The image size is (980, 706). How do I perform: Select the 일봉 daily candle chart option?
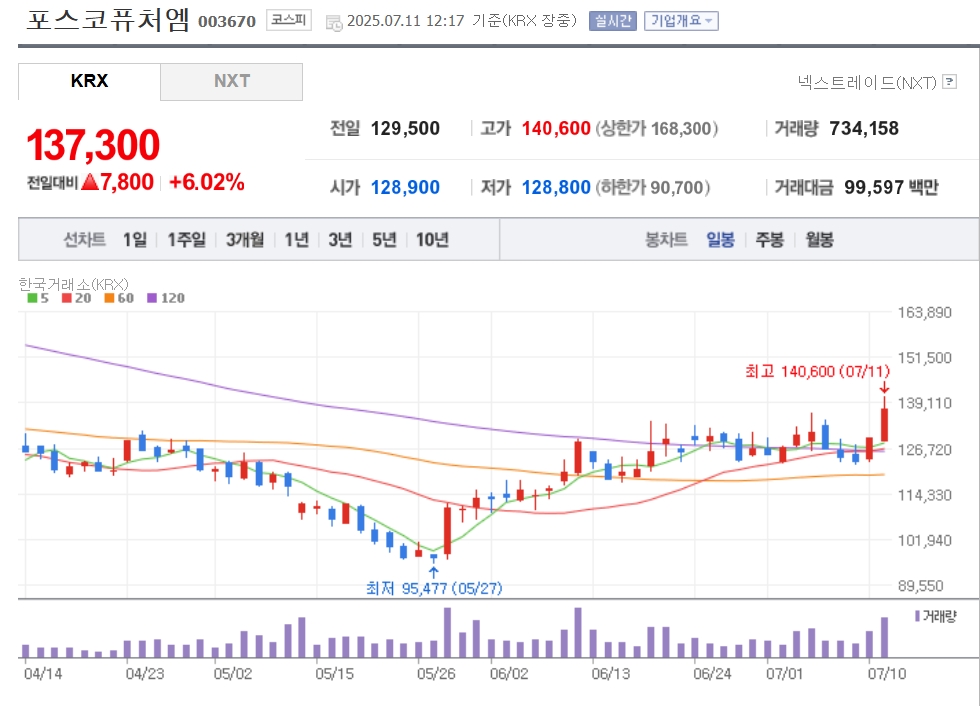[720, 239]
